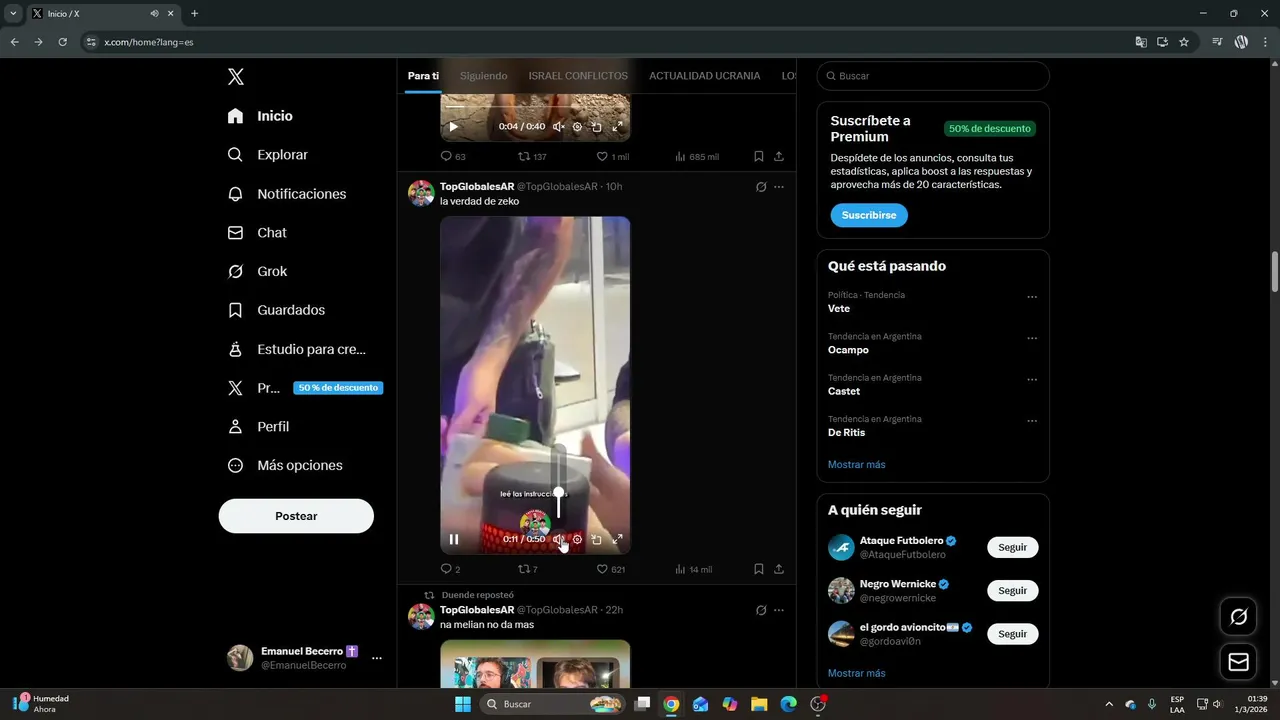The width and height of the screenshot is (1280, 720).
Task: Open Explorar in the sidebar
Action: [x=267, y=155]
